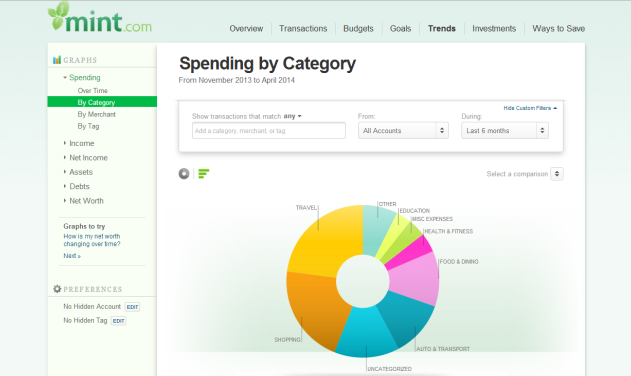Viewport: 631px width, 376px height.
Task: Edit the No Hidden Tag preference
Action: pyautogui.click(x=118, y=321)
